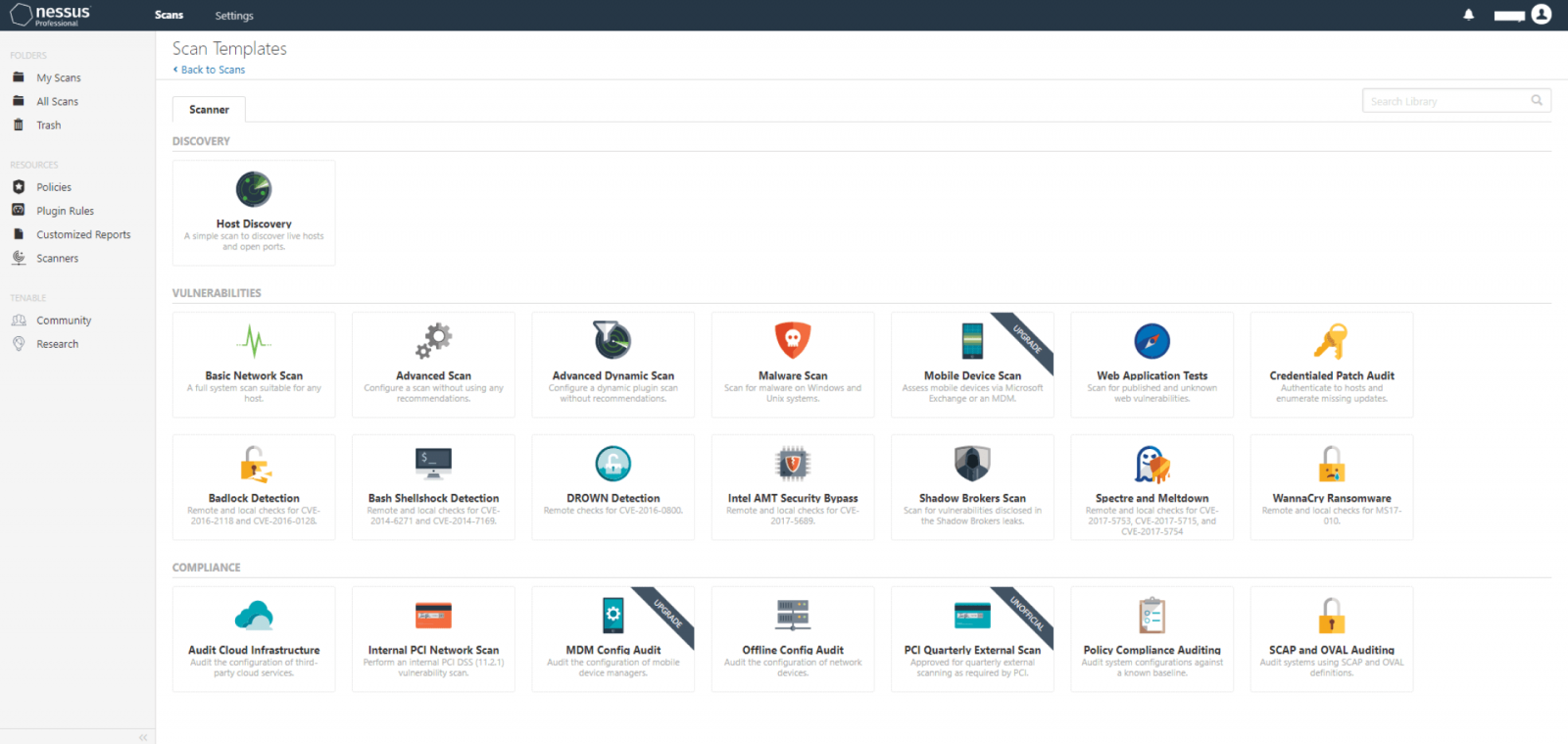This screenshot has width=1568, height=744.
Task: Choose the Advanced Scan gears icon
Action: coord(433,341)
